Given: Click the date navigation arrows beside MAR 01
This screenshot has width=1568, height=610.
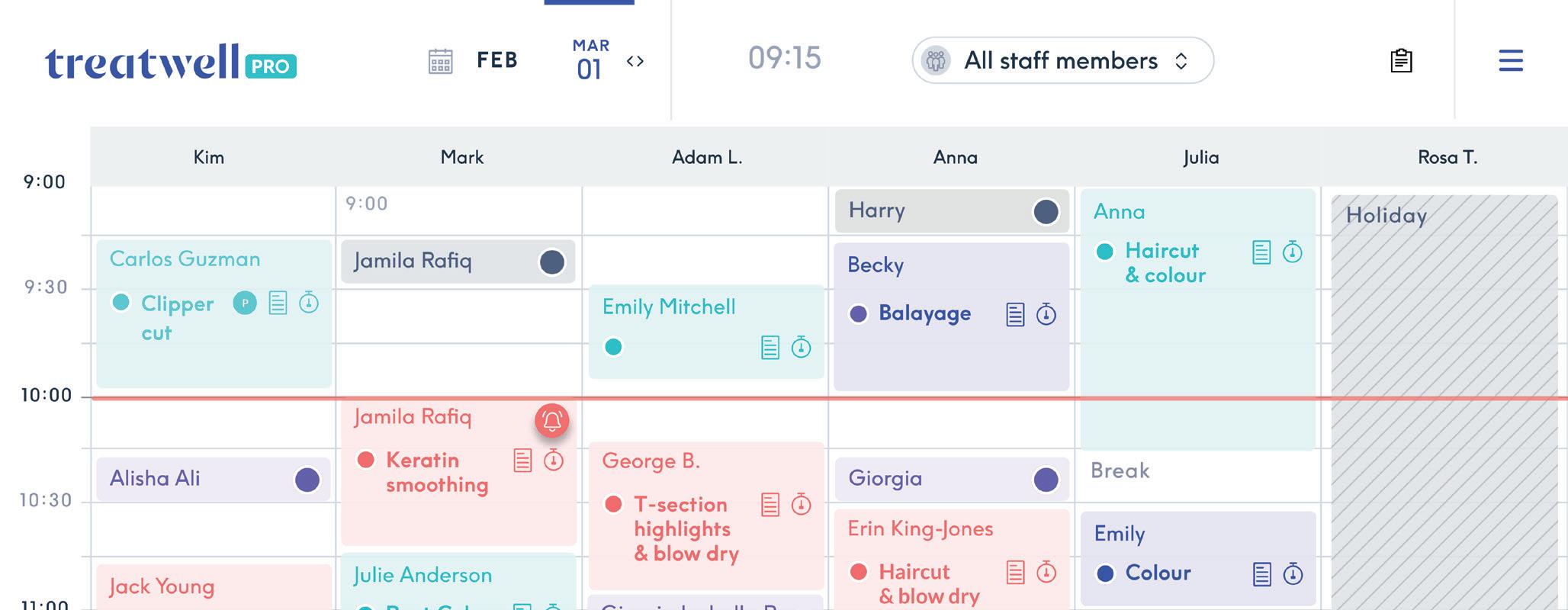Looking at the screenshot, I should pyautogui.click(x=635, y=61).
